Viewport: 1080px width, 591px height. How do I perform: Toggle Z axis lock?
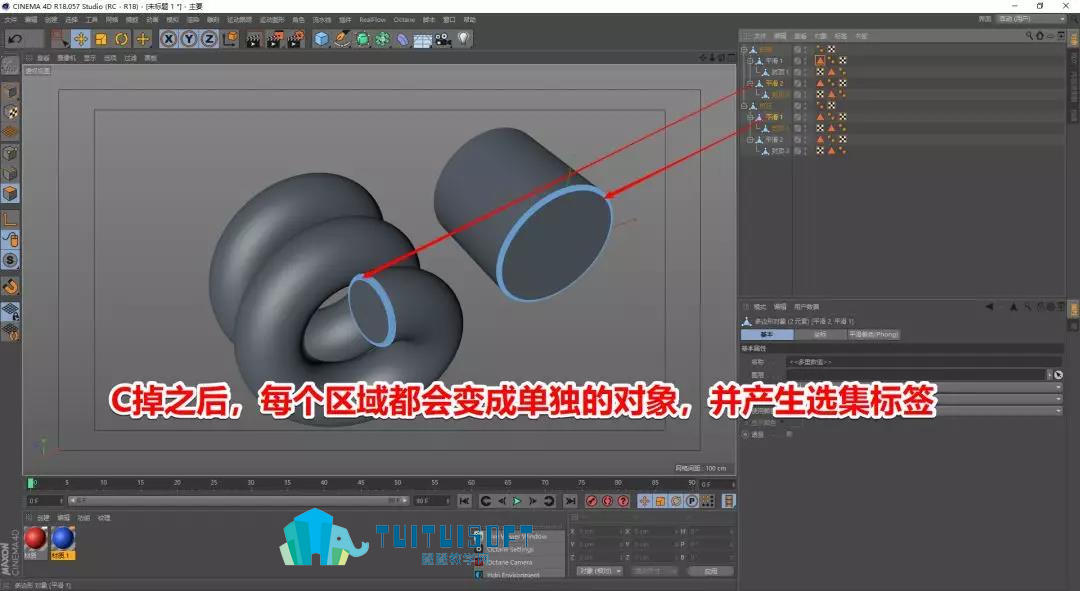click(x=209, y=39)
